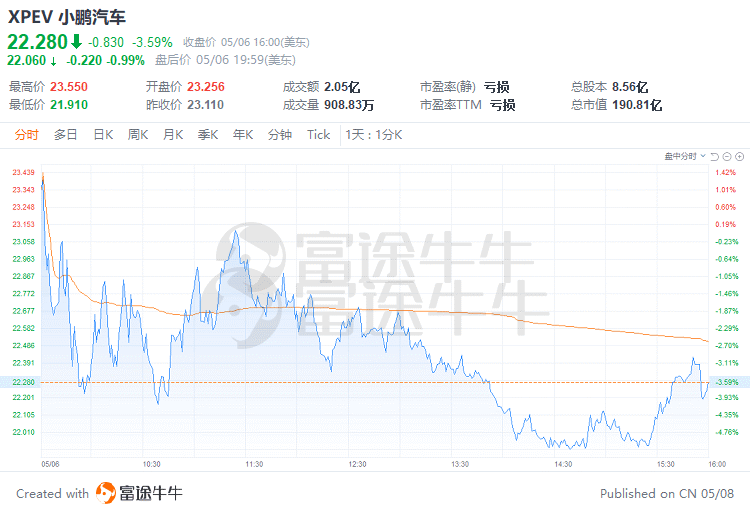Select the 季K tab

[x=208, y=135]
